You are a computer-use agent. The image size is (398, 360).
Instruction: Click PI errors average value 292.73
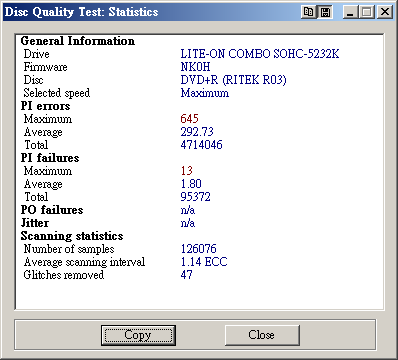pyautogui.click(x=197, y=132)
